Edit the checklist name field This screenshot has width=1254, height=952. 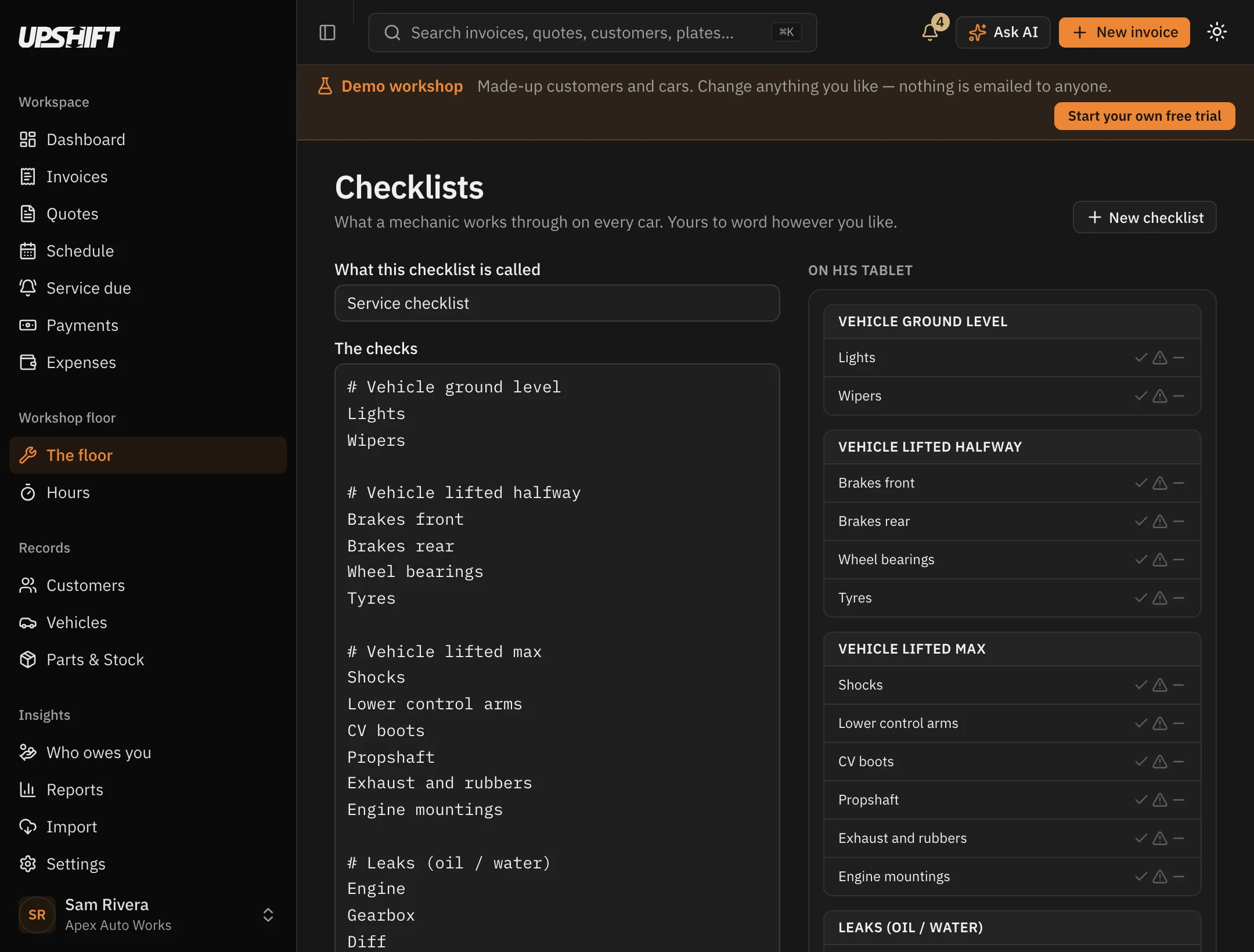click(557, 303)
